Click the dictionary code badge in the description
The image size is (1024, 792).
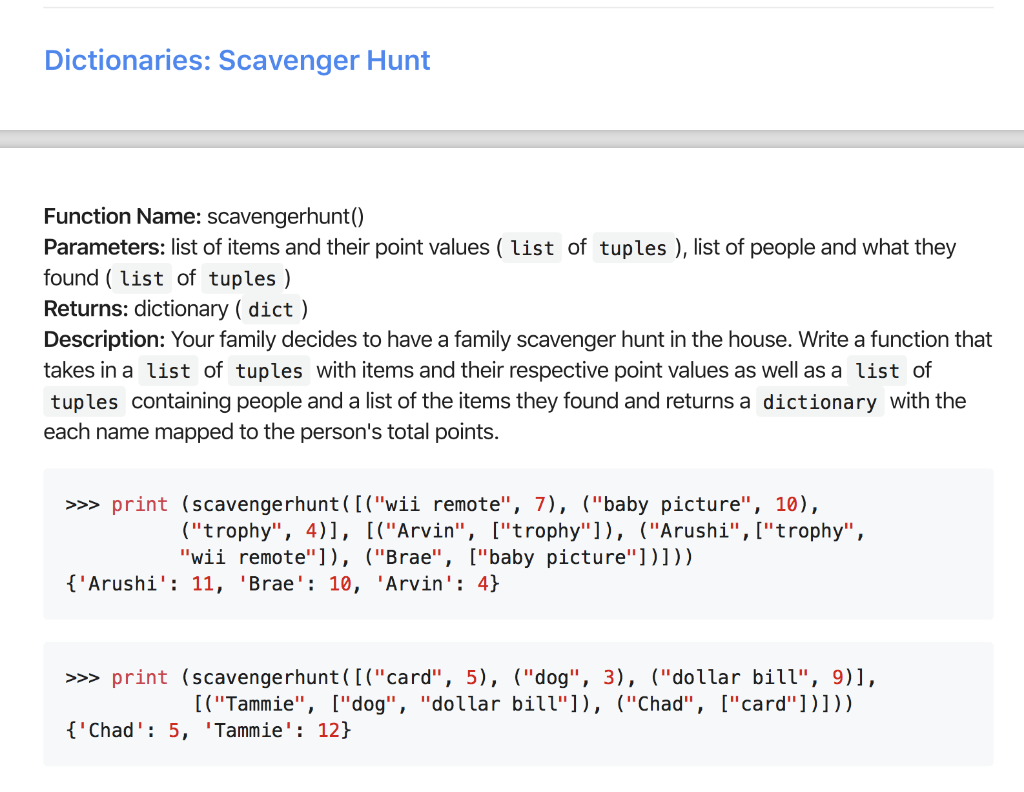[820, 401]
